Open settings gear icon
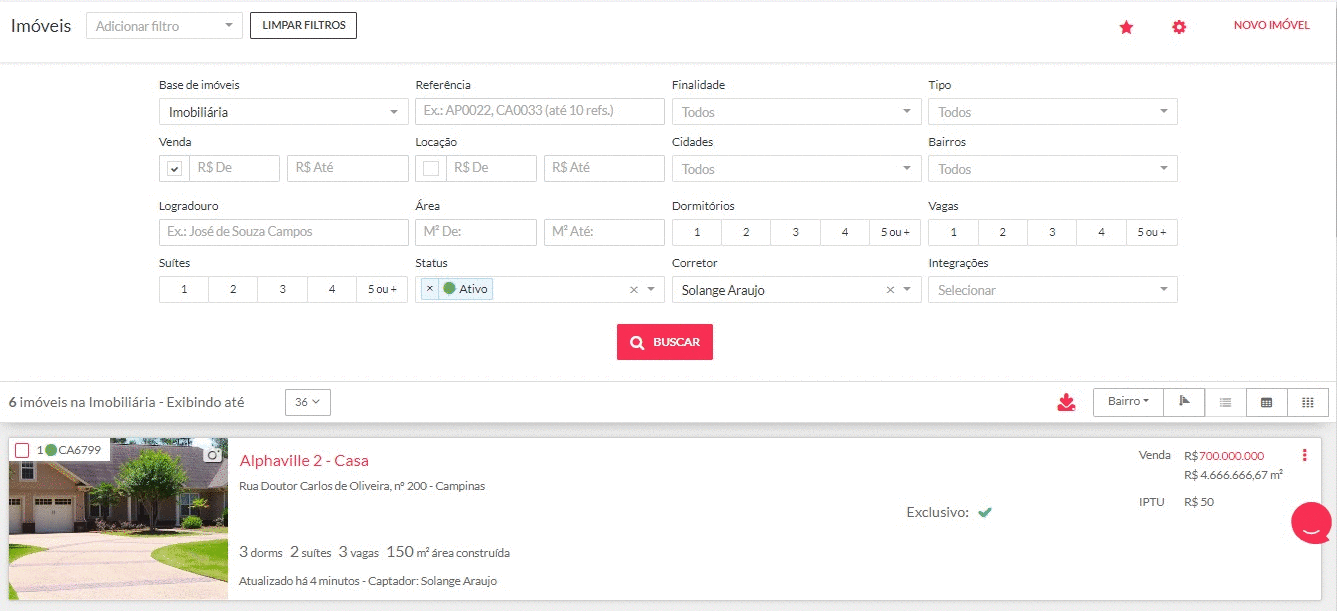The width and height of the screenshot is (1337, 611). coord(1179,27)
